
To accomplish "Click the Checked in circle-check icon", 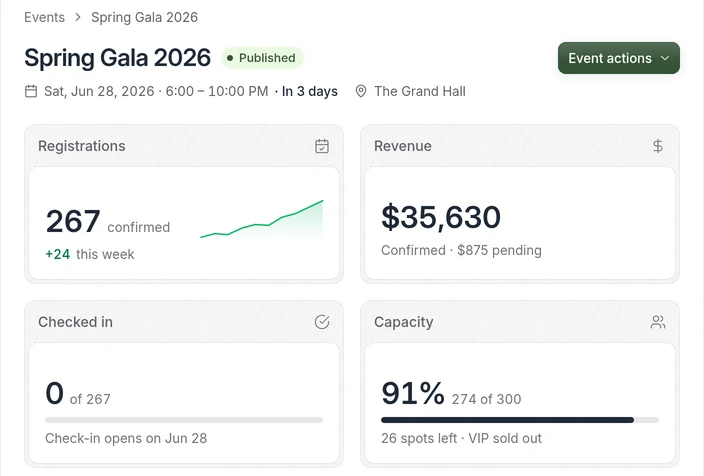I will 322,322.
